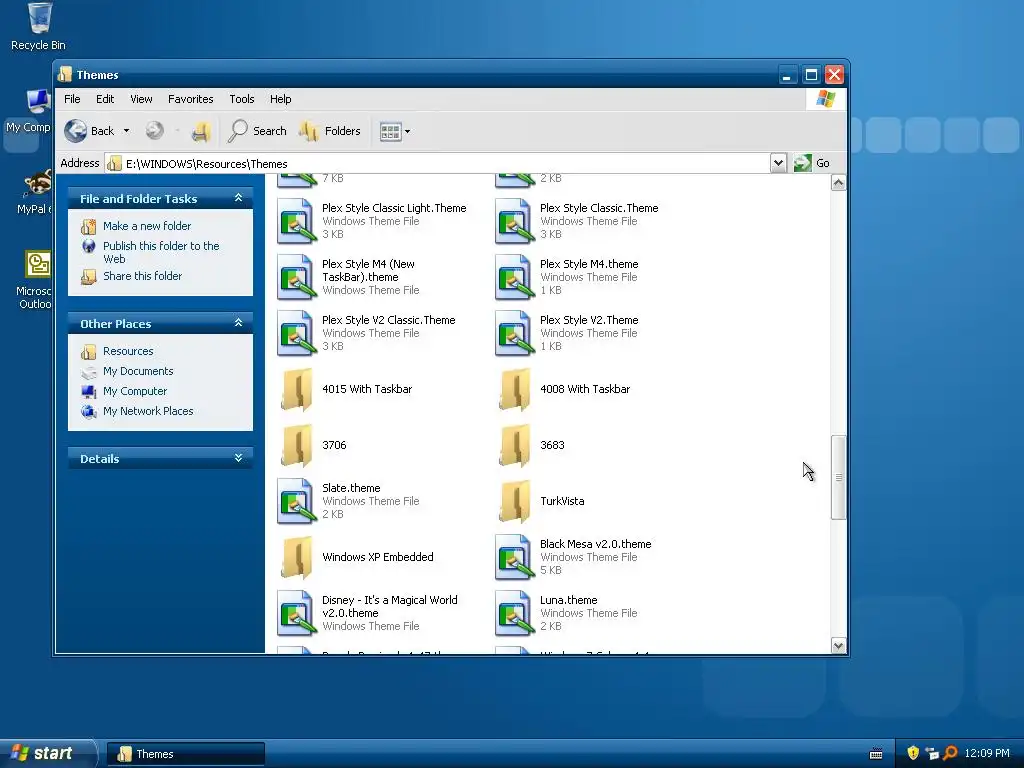
Task: Click the Forward arrow icon
Action: tap(155, 131)
